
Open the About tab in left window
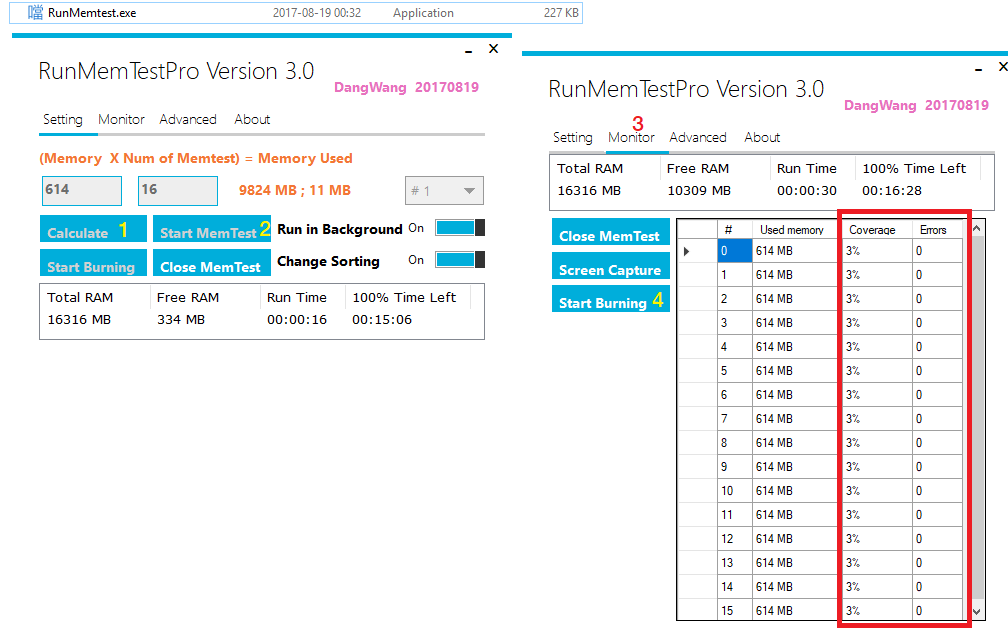click(x=252, y=120)
